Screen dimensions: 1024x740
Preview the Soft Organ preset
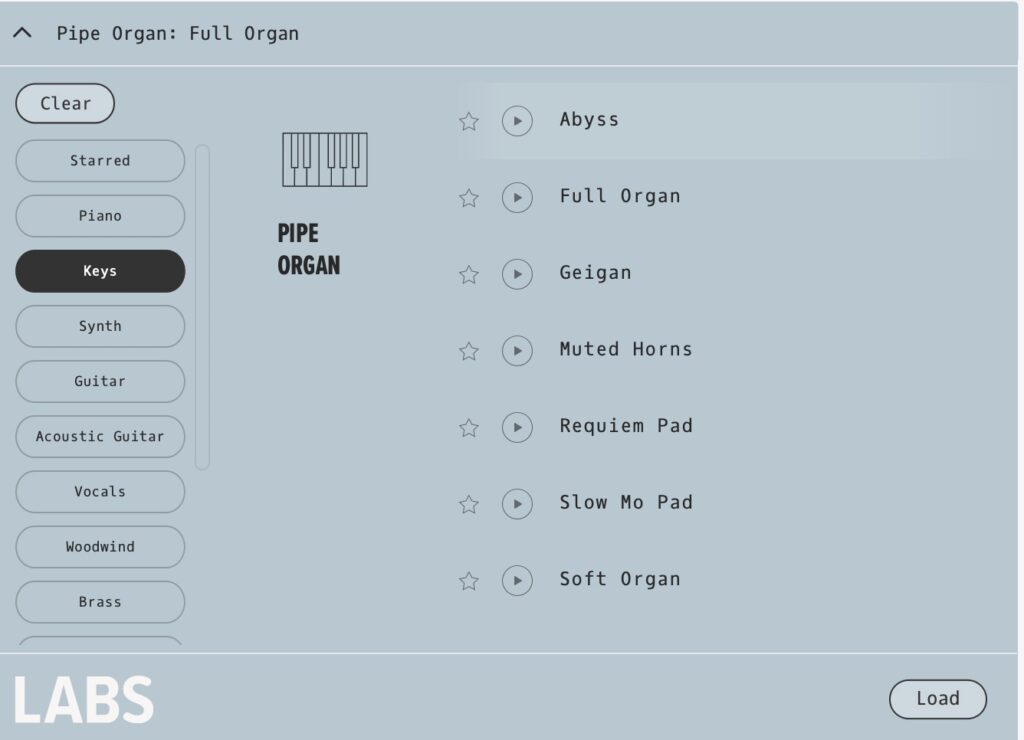517,580
